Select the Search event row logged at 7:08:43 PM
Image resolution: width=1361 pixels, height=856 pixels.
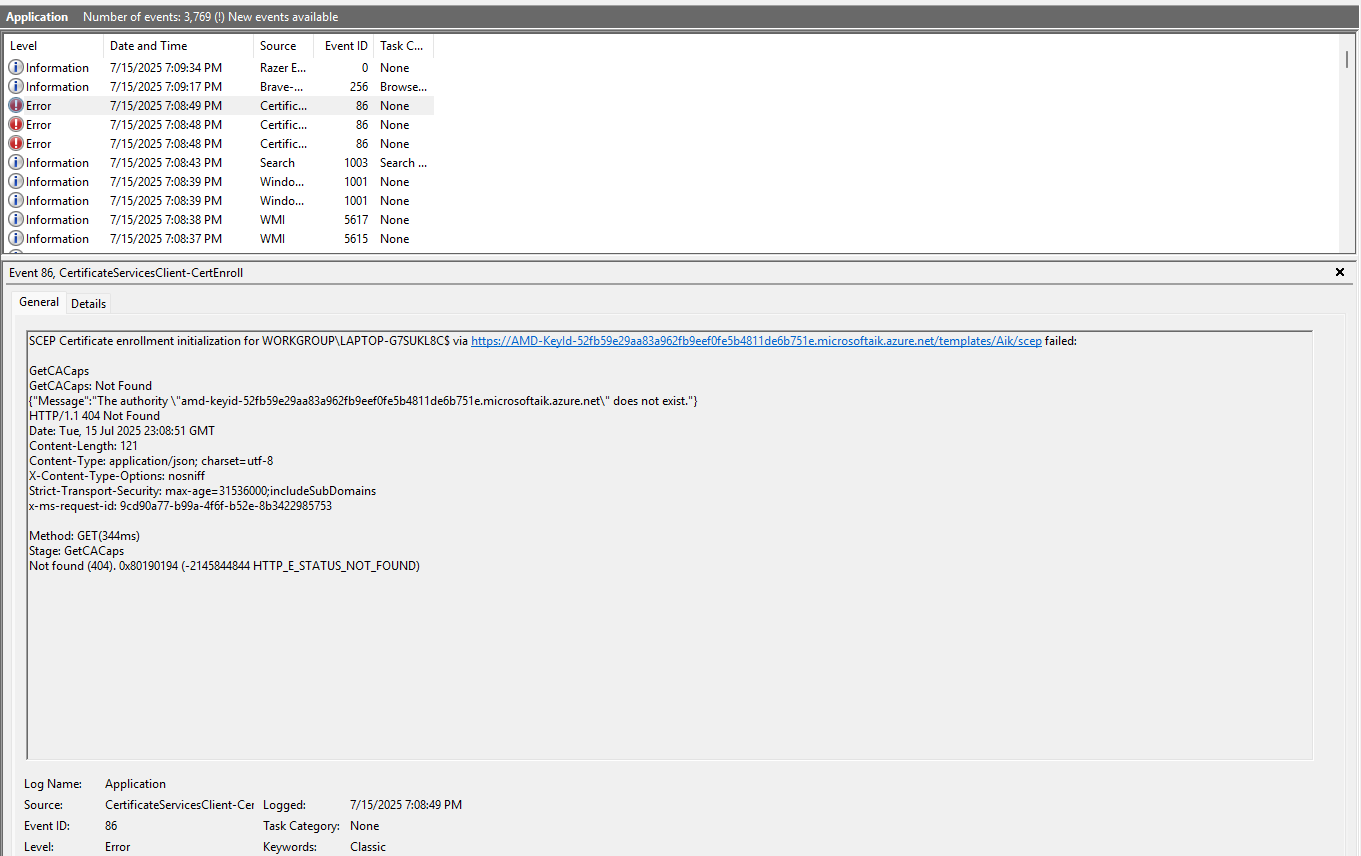(x=200, y=162)
